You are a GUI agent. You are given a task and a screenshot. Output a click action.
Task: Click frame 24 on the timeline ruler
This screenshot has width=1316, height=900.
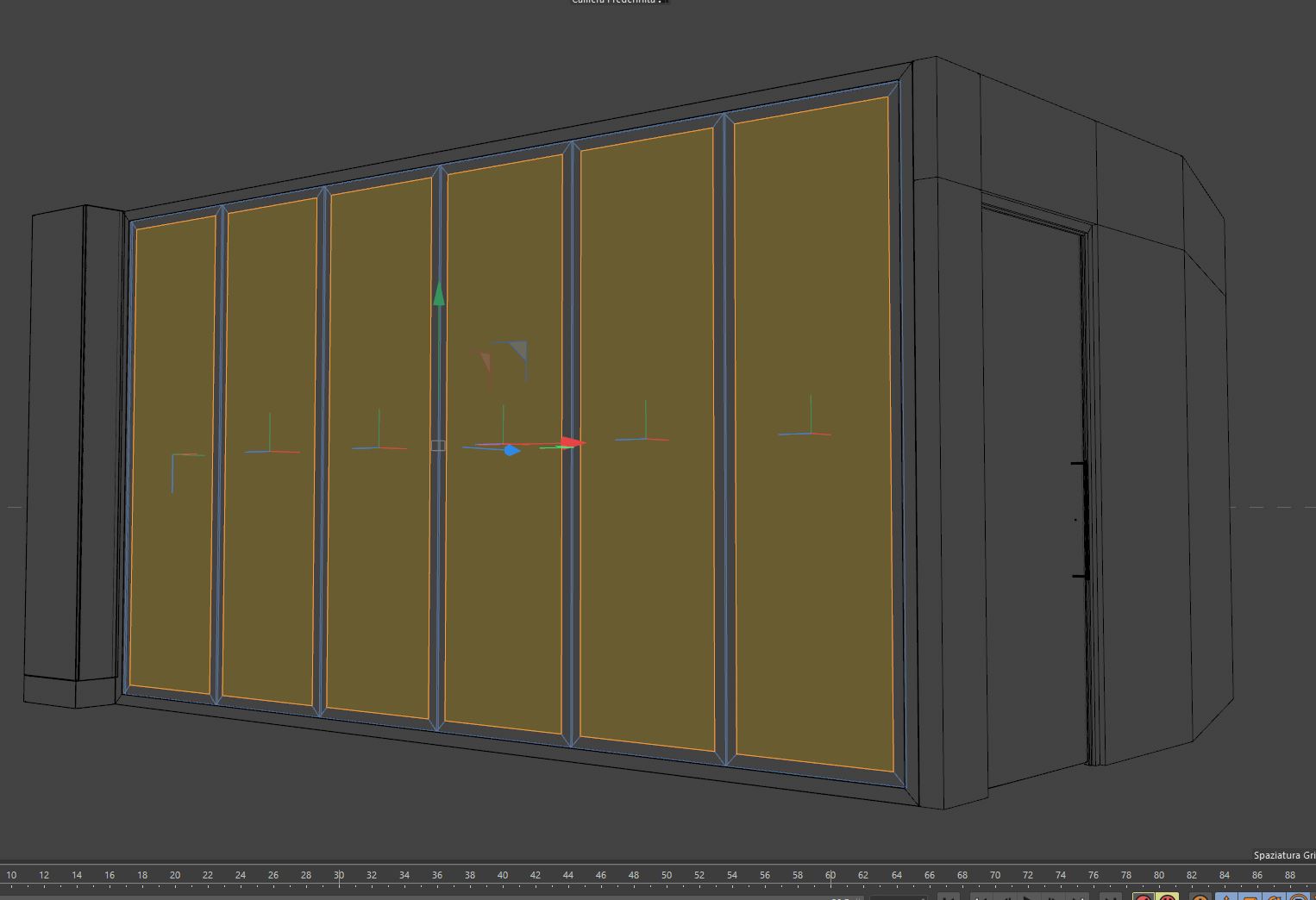tap(241, 875)
